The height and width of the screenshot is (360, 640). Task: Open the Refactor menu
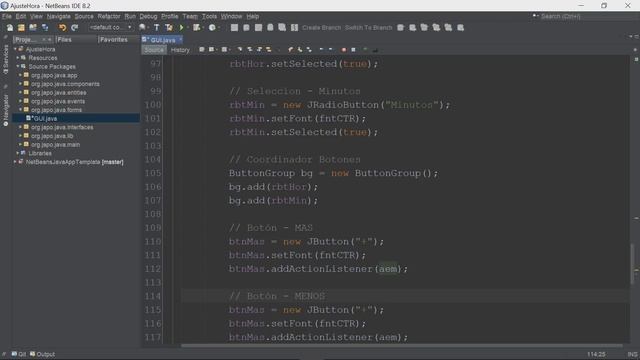(109, 16)
